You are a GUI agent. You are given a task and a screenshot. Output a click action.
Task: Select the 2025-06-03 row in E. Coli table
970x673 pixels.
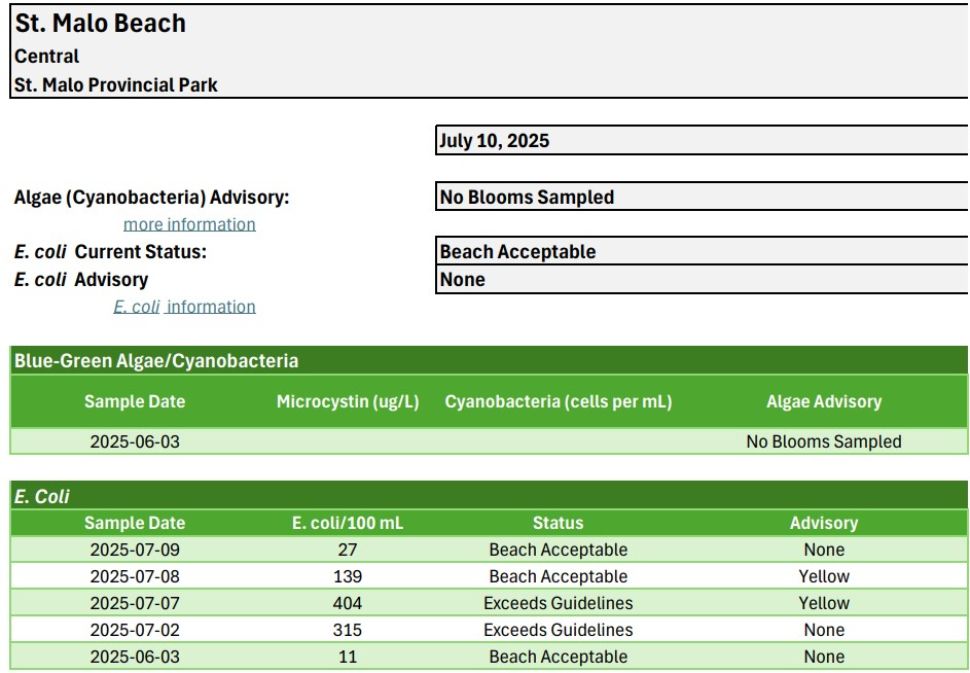tap(132, 657)
